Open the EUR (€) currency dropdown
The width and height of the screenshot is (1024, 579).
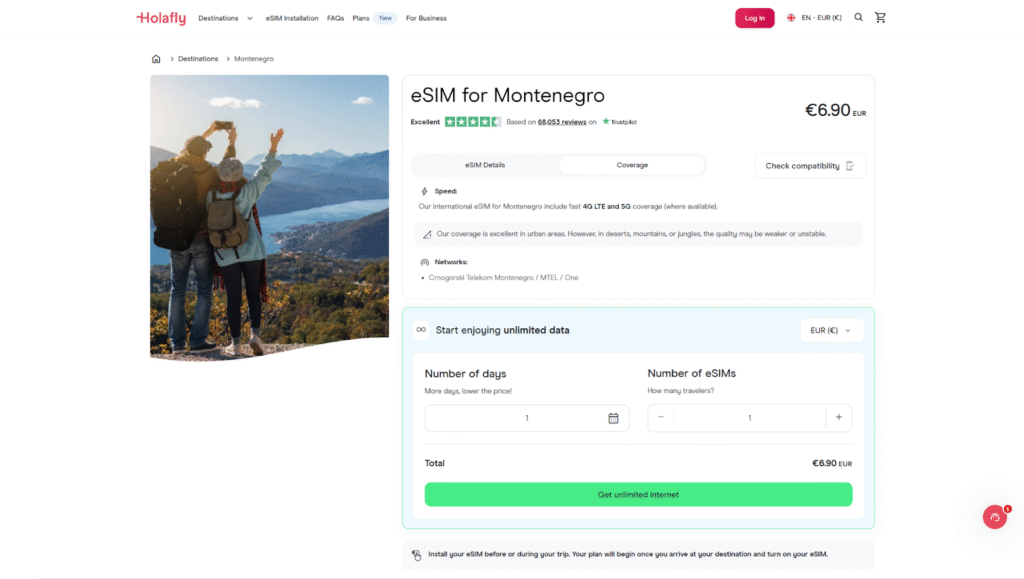point(831,330)
